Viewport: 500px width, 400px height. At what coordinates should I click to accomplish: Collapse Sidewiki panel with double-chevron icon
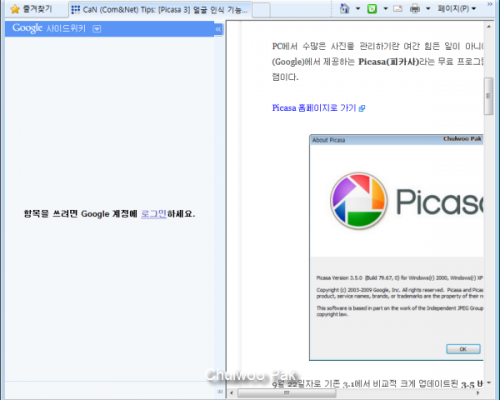click(218, 29)
